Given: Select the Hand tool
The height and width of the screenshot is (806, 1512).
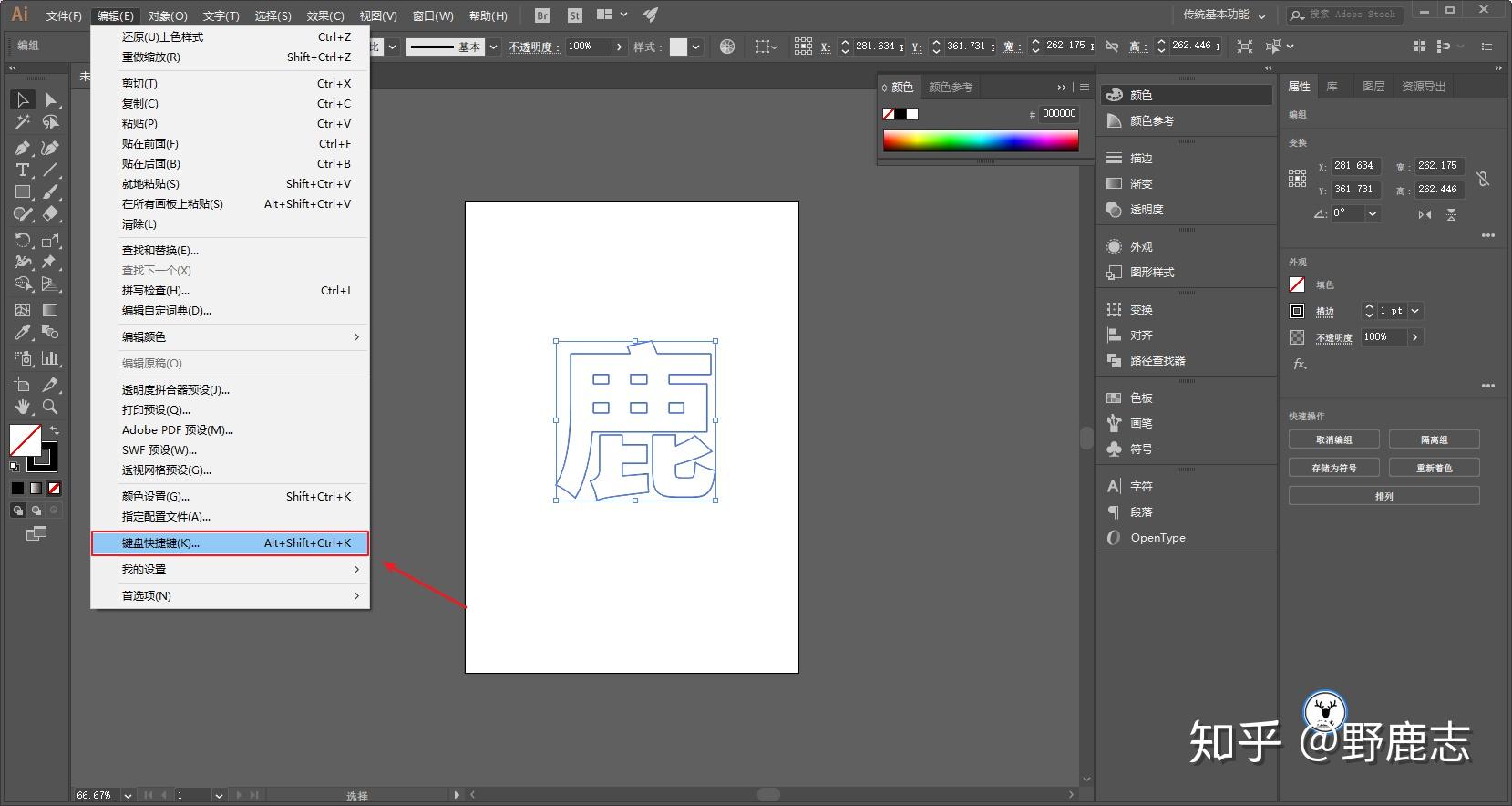Looking at the screenshot, I should pyautogui.click(x=23, y=407).
